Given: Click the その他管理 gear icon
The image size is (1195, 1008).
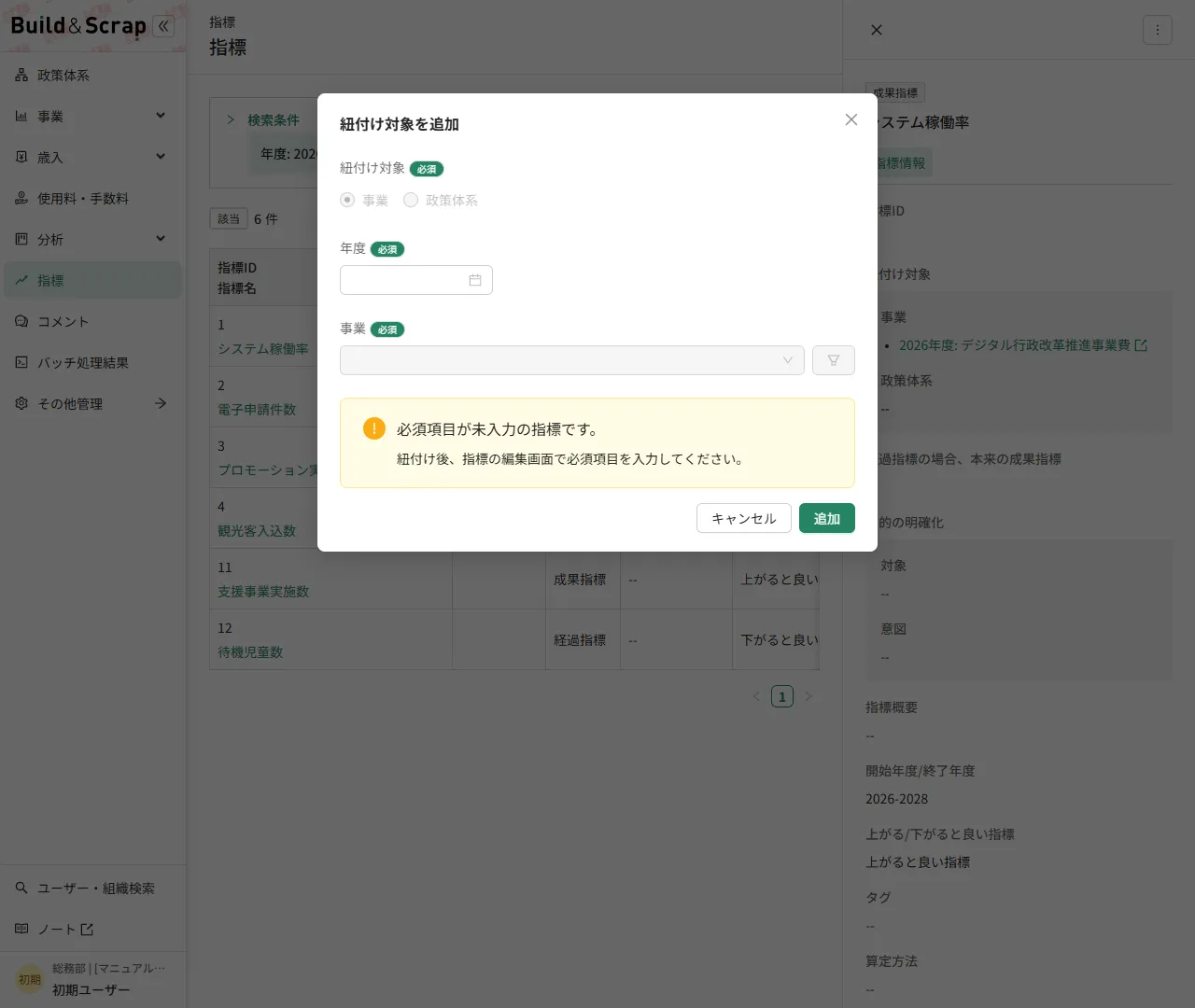Looking at the screenshot, I should 21,403.
